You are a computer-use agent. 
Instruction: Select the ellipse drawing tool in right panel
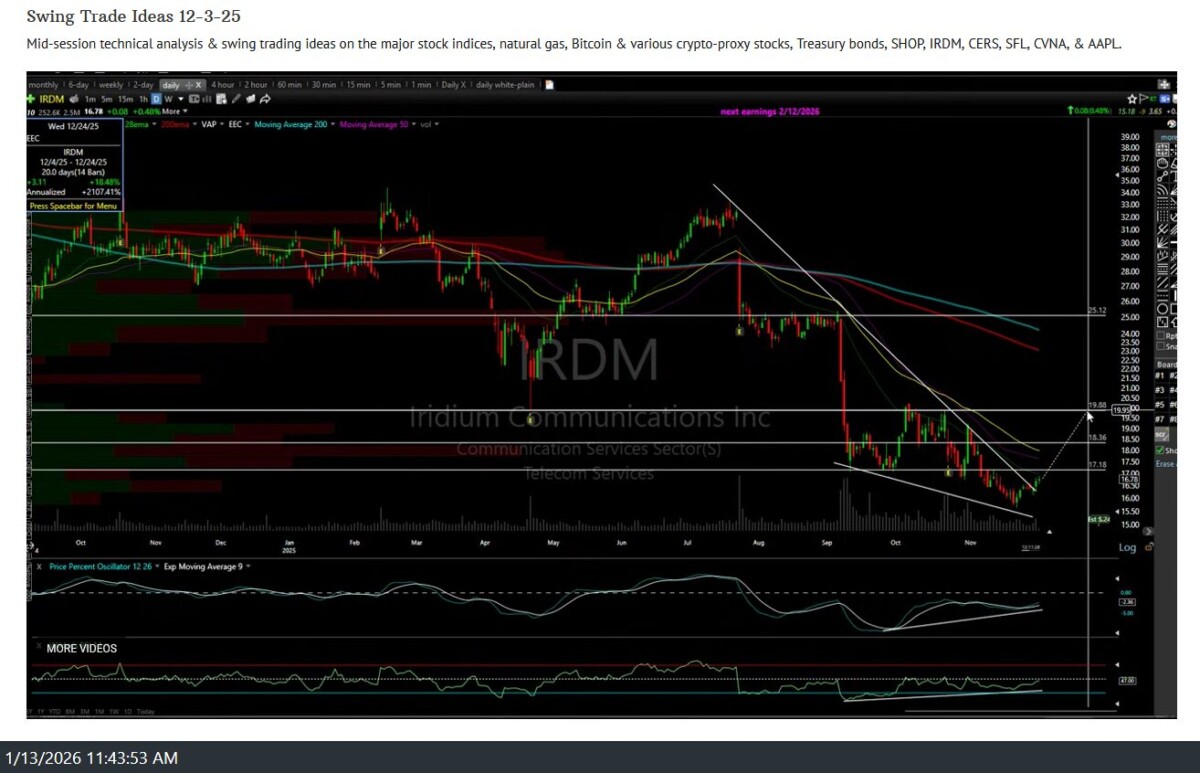point(1162,309)
